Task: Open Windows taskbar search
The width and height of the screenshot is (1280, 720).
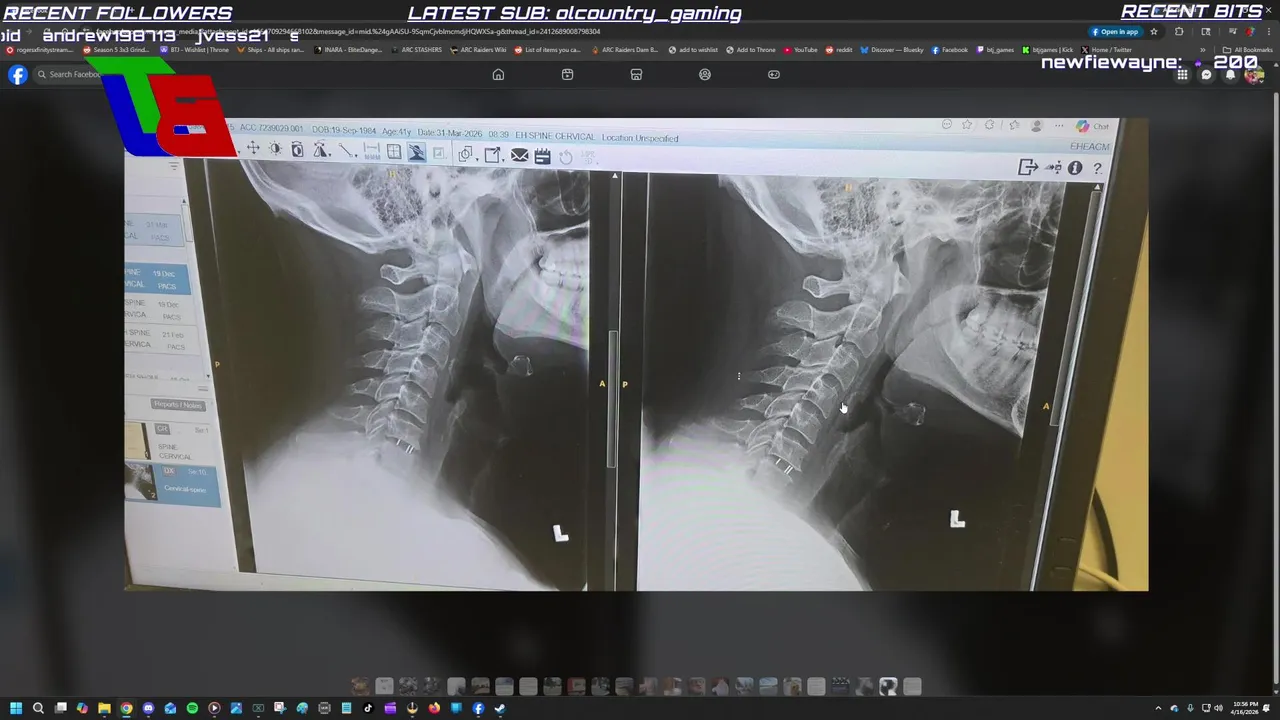Action: coord(38,708)
